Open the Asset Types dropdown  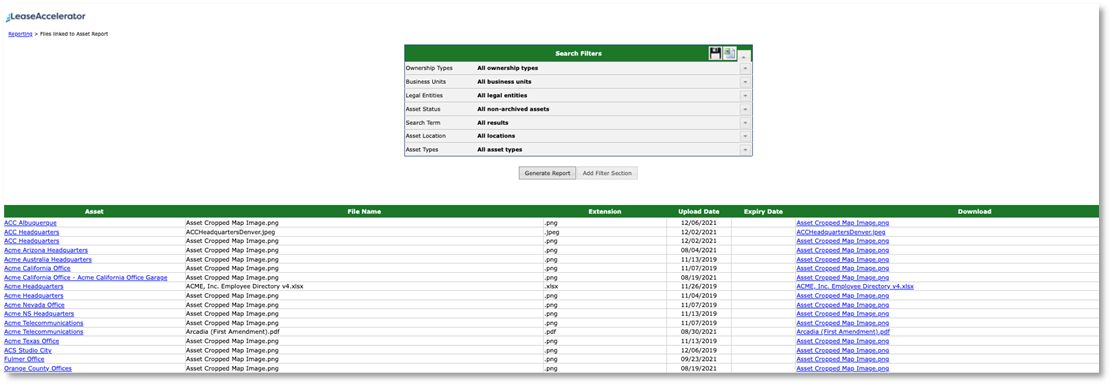[745, 150]
